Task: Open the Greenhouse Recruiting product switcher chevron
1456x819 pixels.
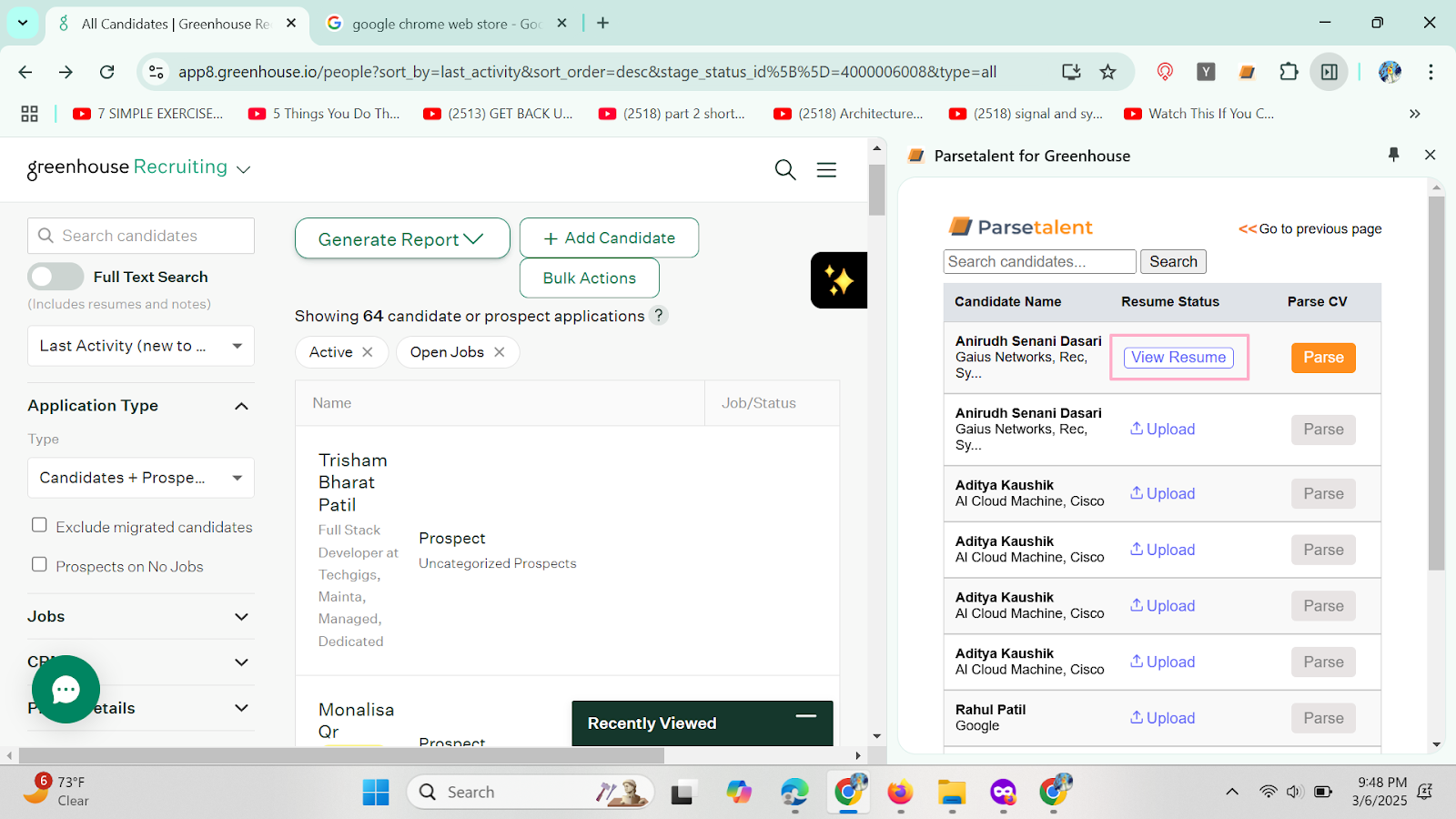Action: 243,169
